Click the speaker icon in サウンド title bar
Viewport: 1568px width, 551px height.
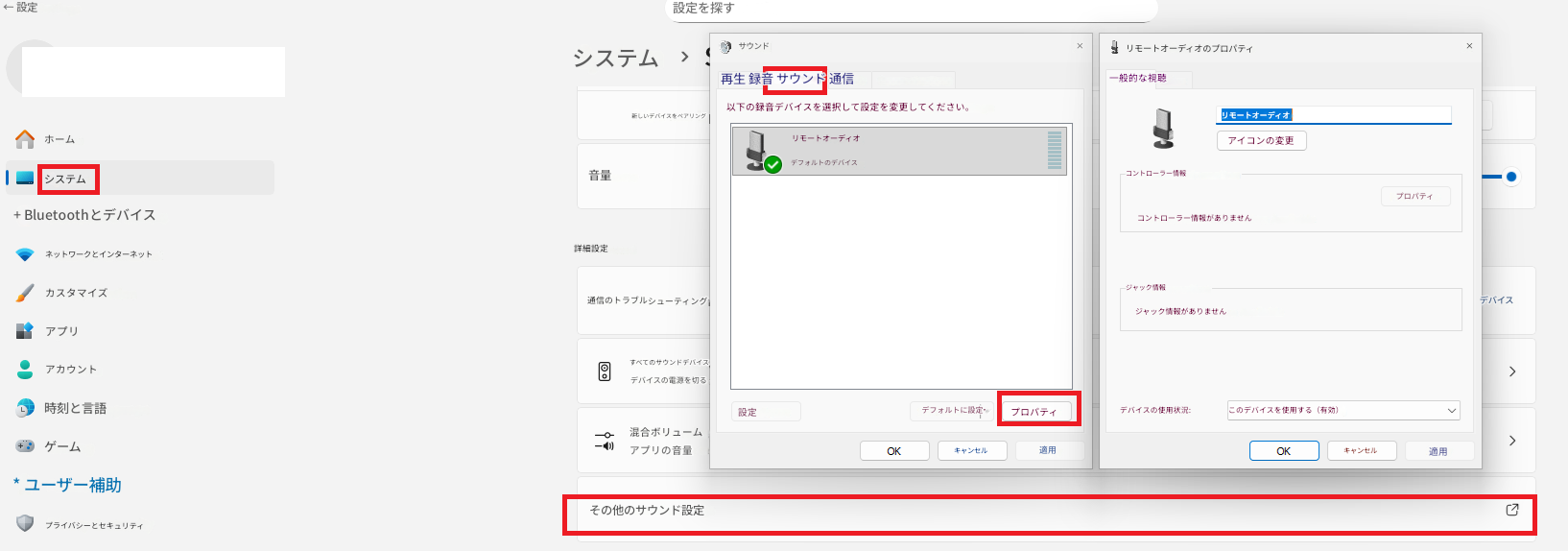[726, 46]
